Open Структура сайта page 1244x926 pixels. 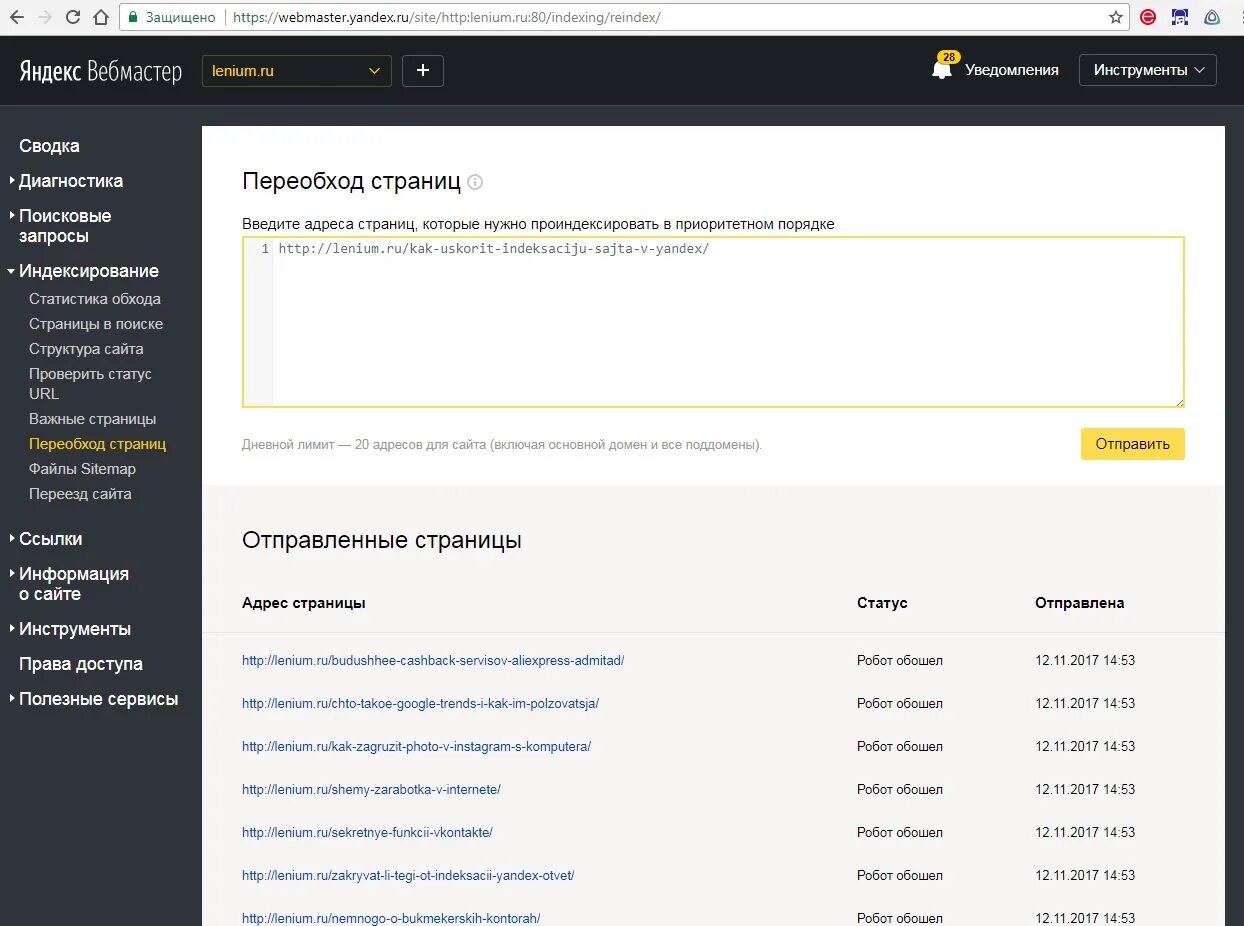pos(86,349)
